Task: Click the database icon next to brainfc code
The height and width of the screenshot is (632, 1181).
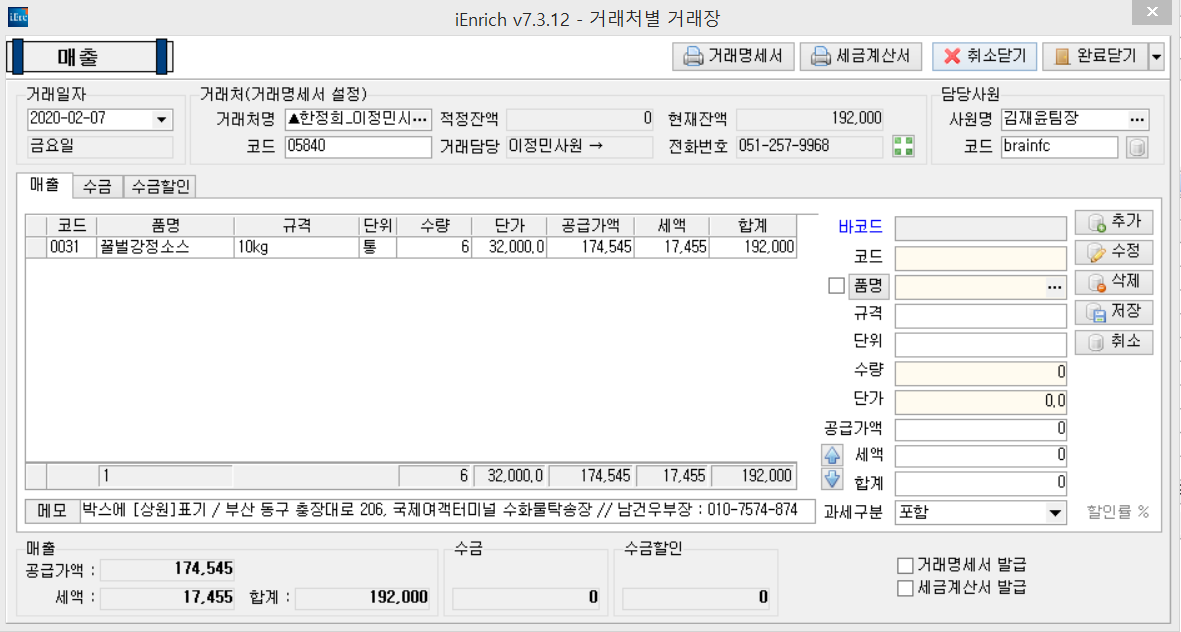Action: click(x=1137, y=147)
